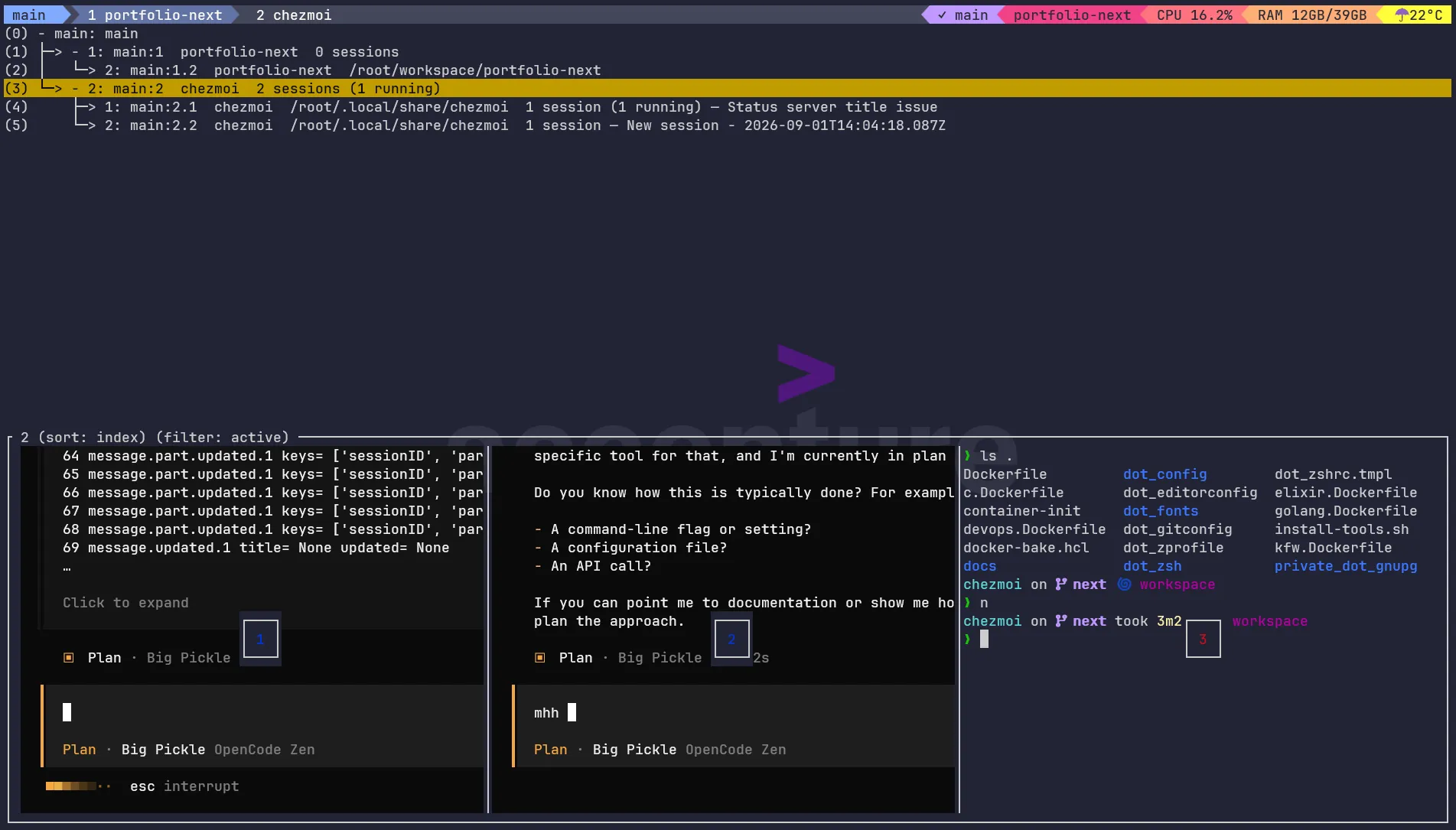Click '- A configuration file?' line

click(630, 548)
